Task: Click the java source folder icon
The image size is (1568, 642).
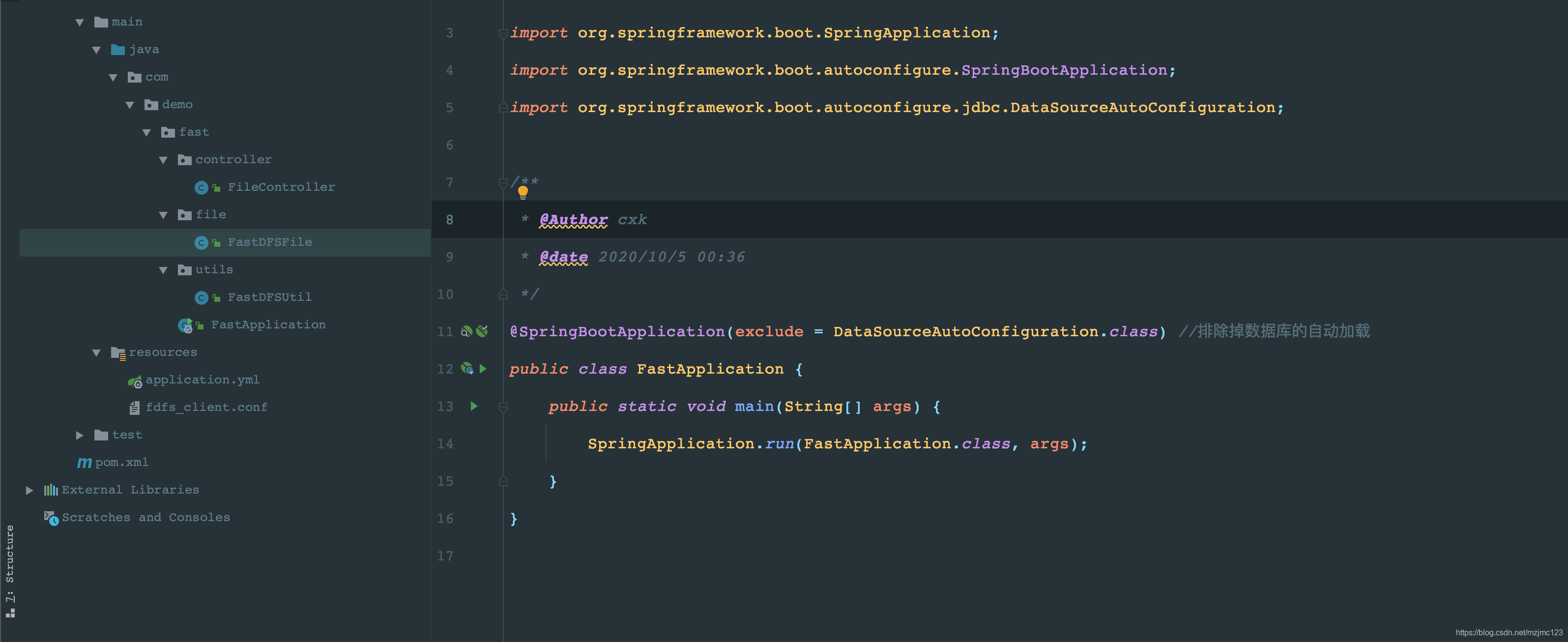Action: 118,49
